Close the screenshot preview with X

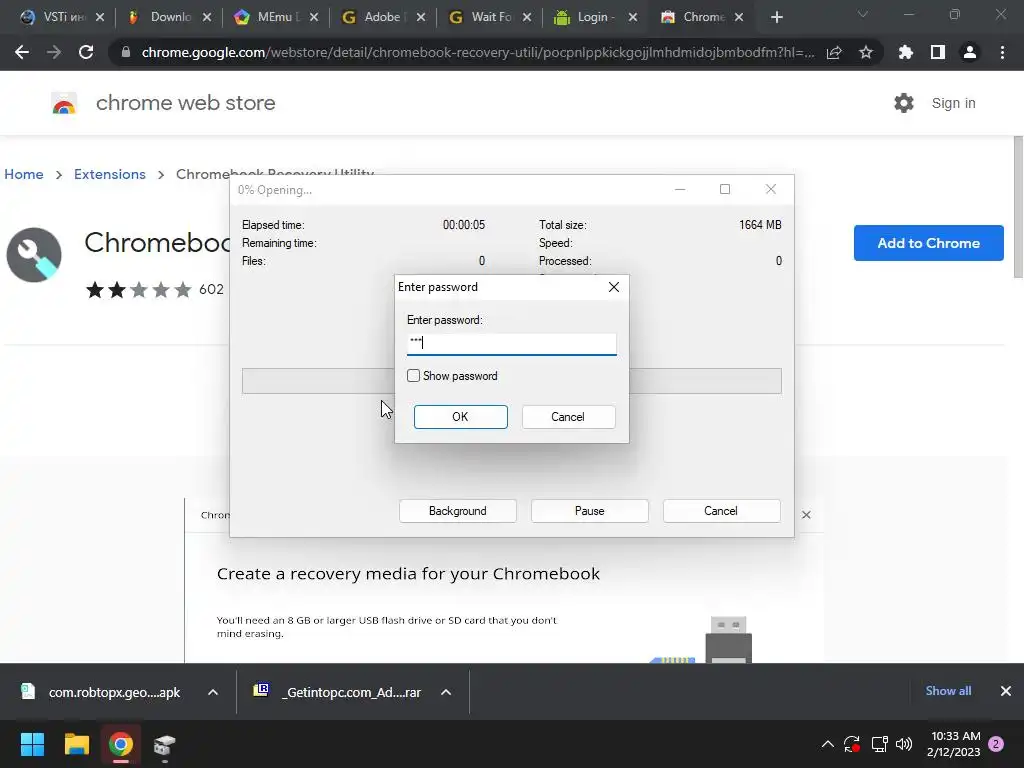[807, 515]
